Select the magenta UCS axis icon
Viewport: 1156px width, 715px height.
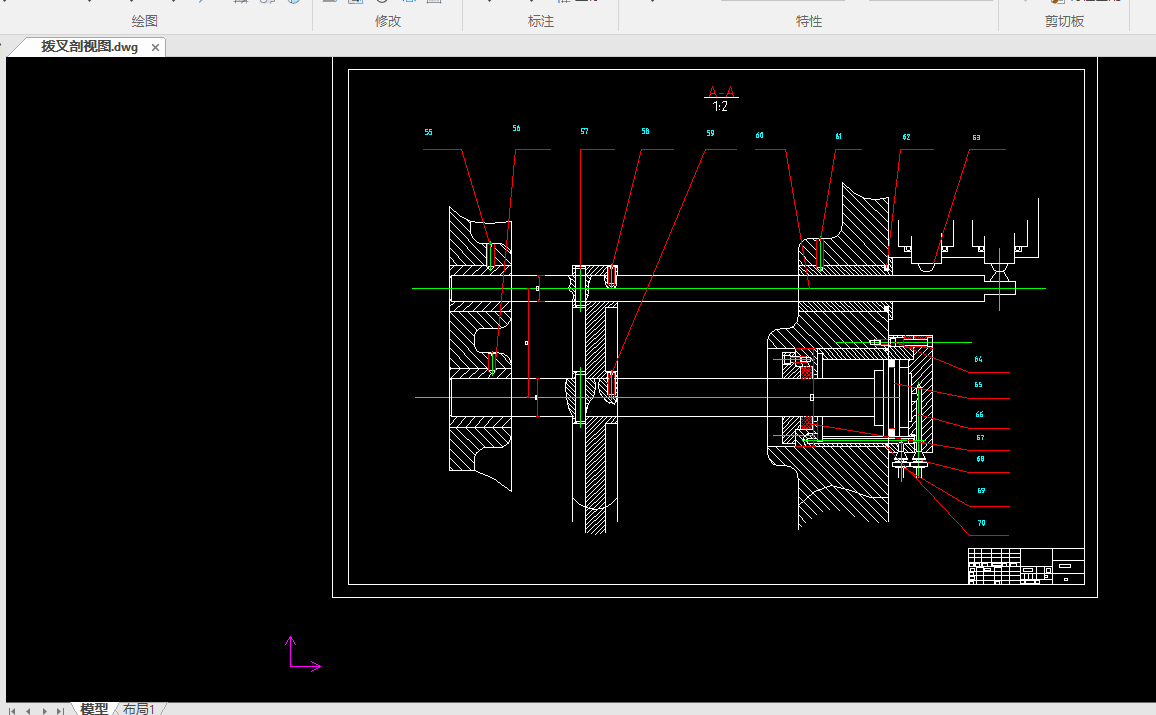tap(302, 654)
